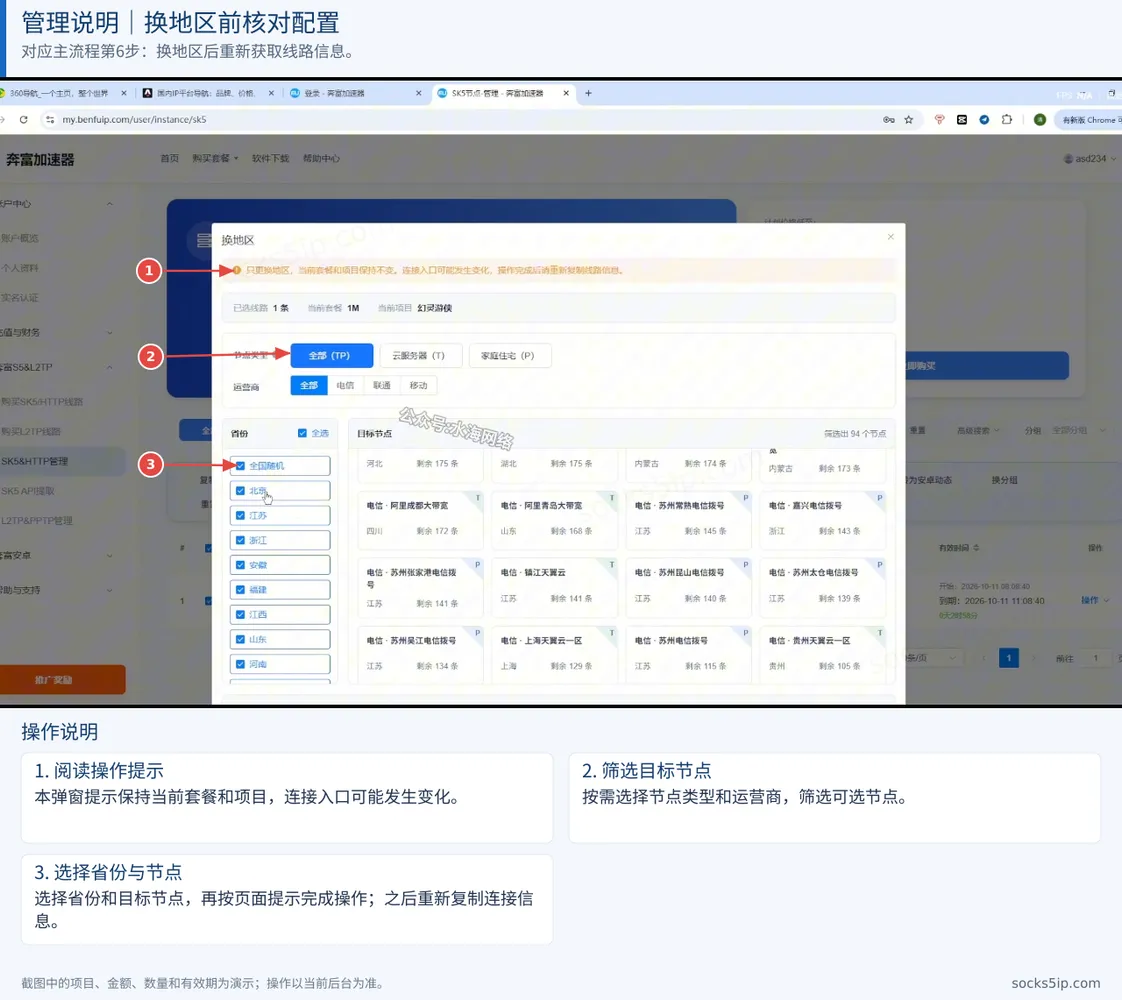
Task: Expand the 帮助与支持 sidebar section
Action: [x=109, y=590]
